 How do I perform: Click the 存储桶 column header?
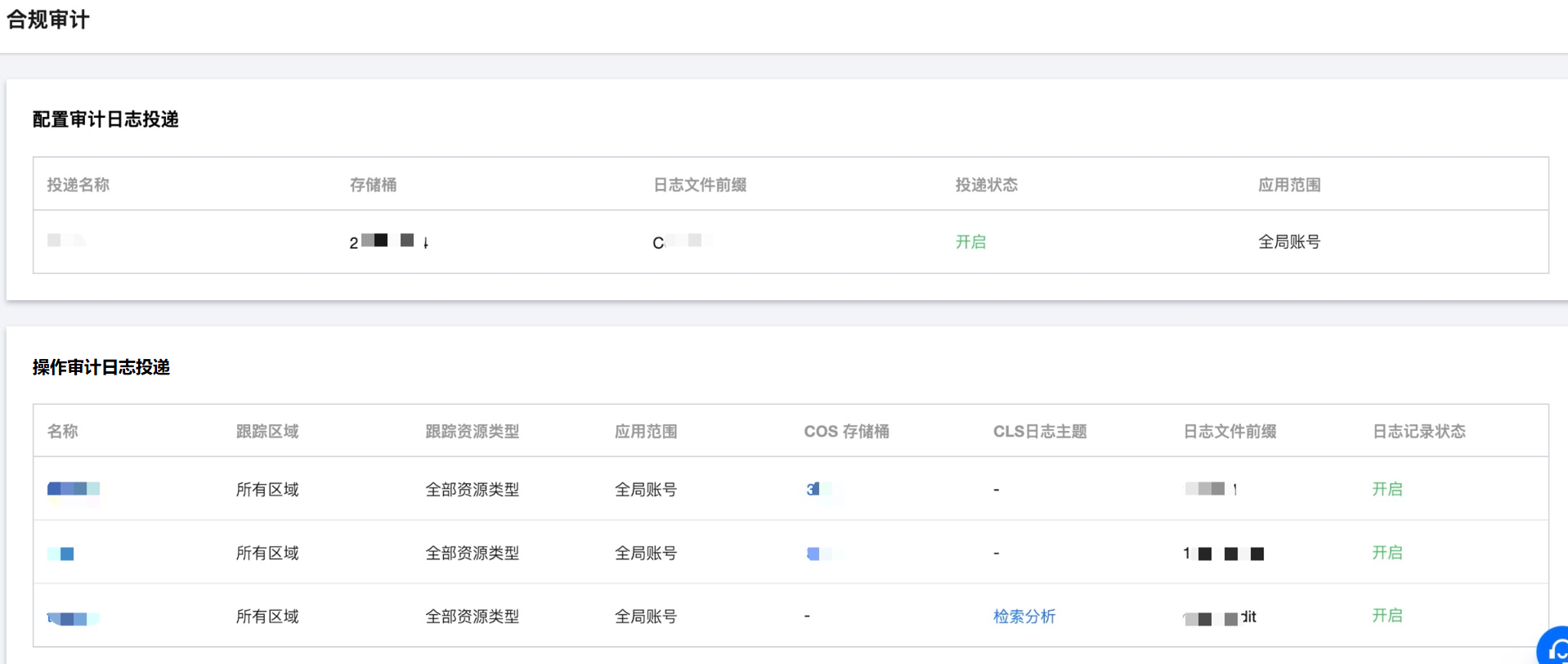373,185
